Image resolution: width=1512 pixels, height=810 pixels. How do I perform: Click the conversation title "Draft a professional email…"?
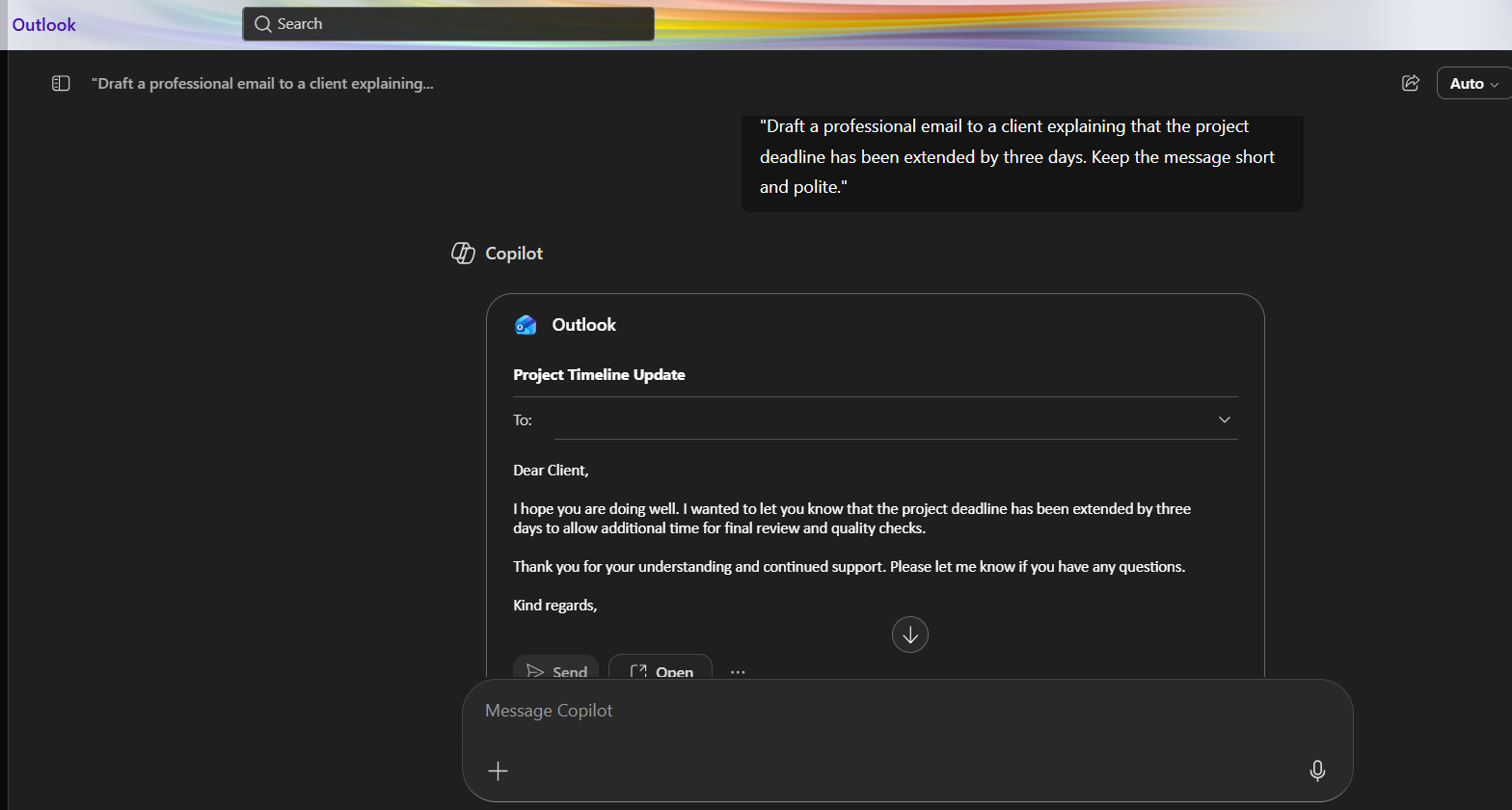pos(262,84)
